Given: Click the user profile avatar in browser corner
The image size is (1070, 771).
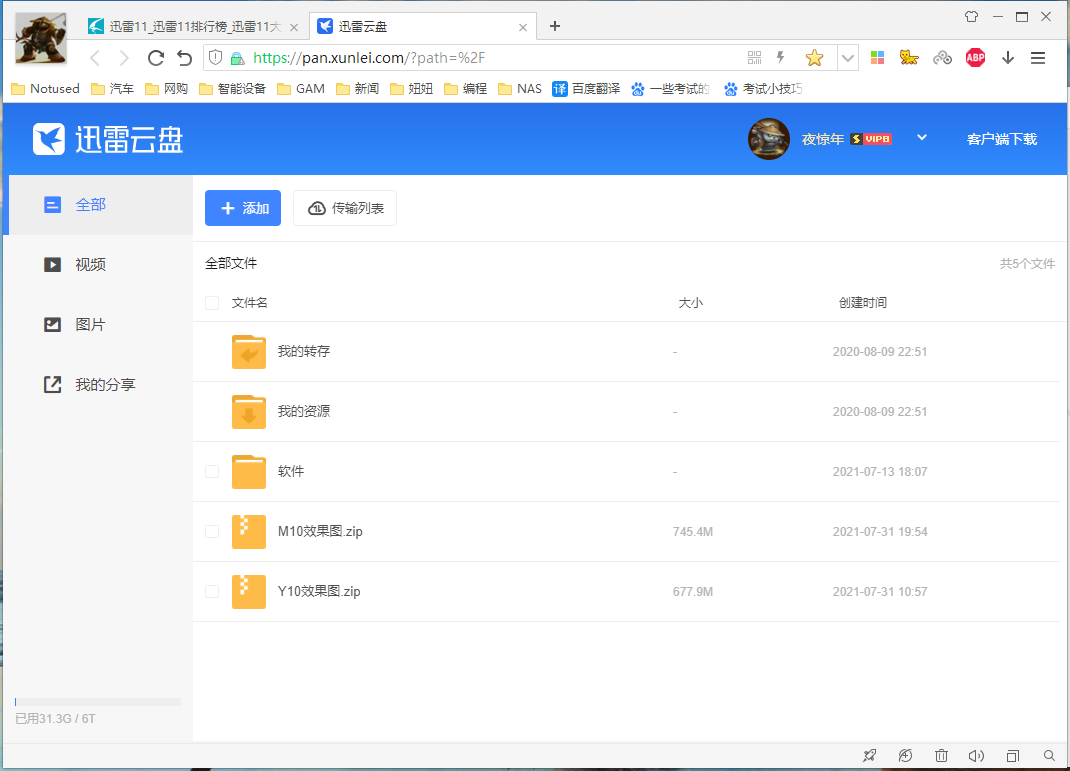Looking at the screenshot, I should pyautogui.click(x=41, y=38).
